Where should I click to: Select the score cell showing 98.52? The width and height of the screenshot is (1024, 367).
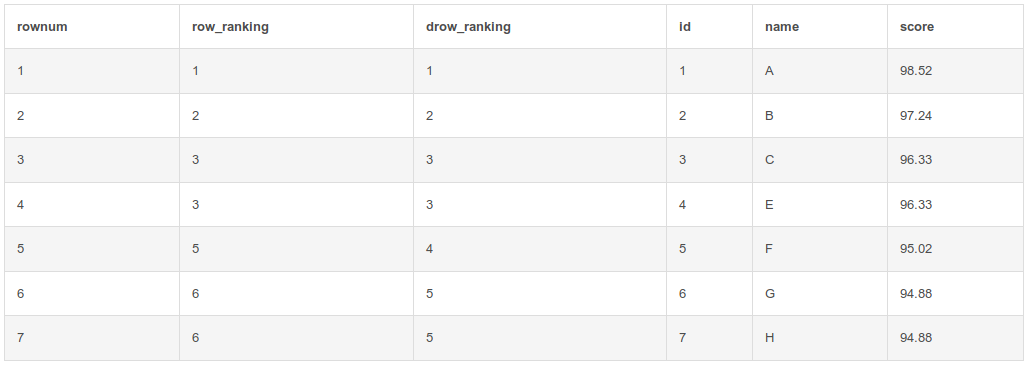pos(955,71)
